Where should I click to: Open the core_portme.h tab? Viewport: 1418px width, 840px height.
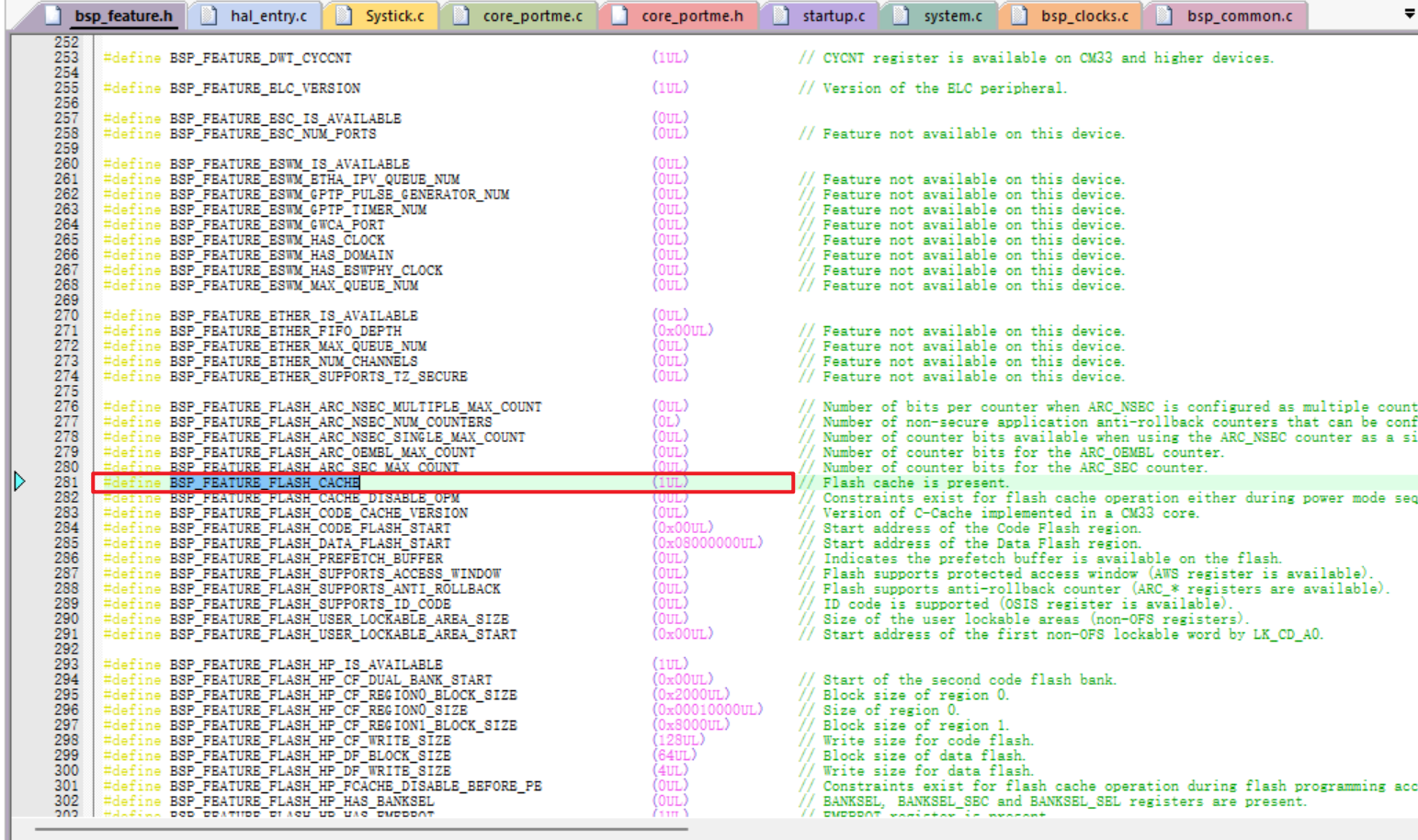pos(679,16)
